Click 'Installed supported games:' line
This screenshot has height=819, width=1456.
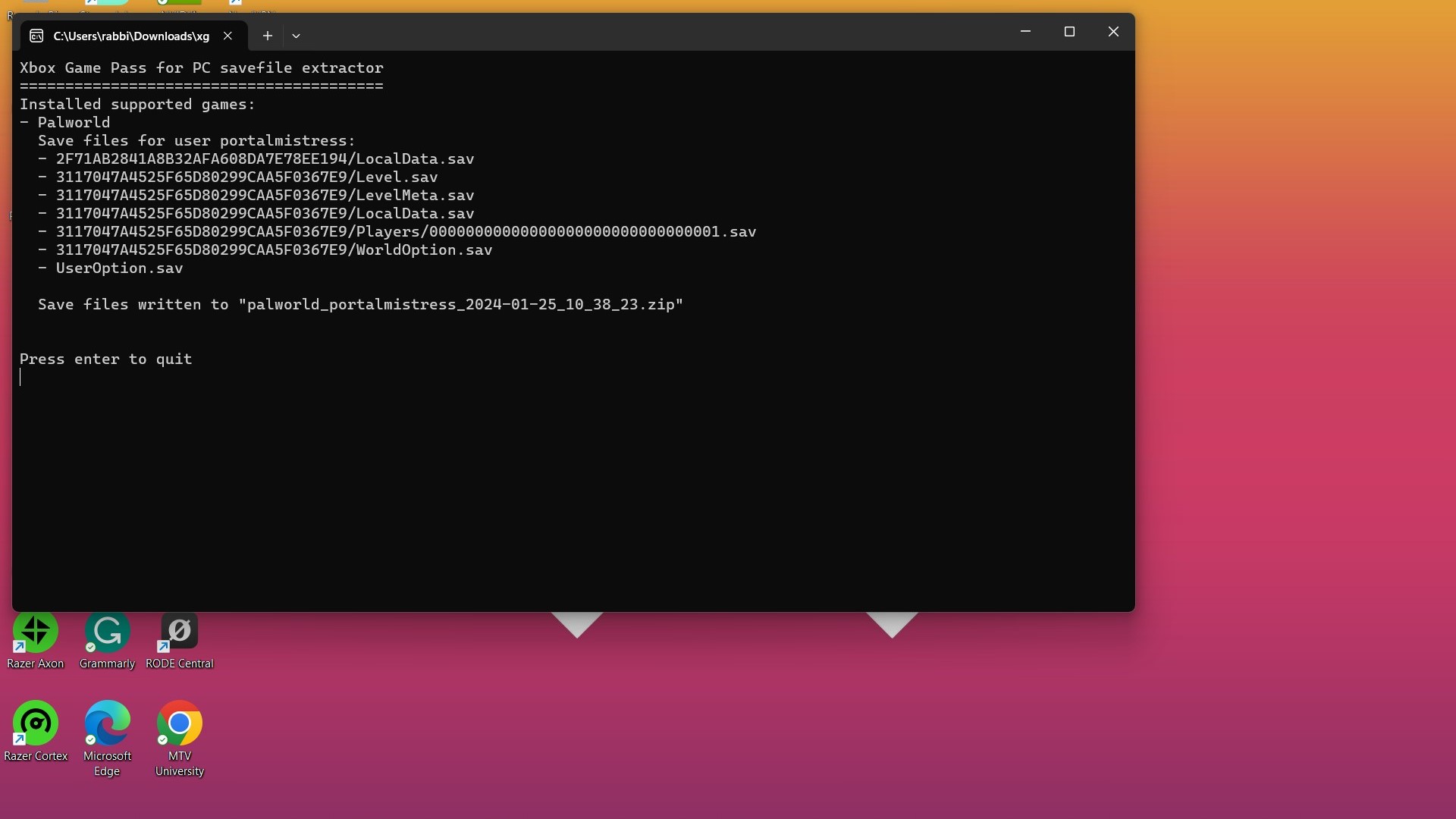click(x=137, y=104)
